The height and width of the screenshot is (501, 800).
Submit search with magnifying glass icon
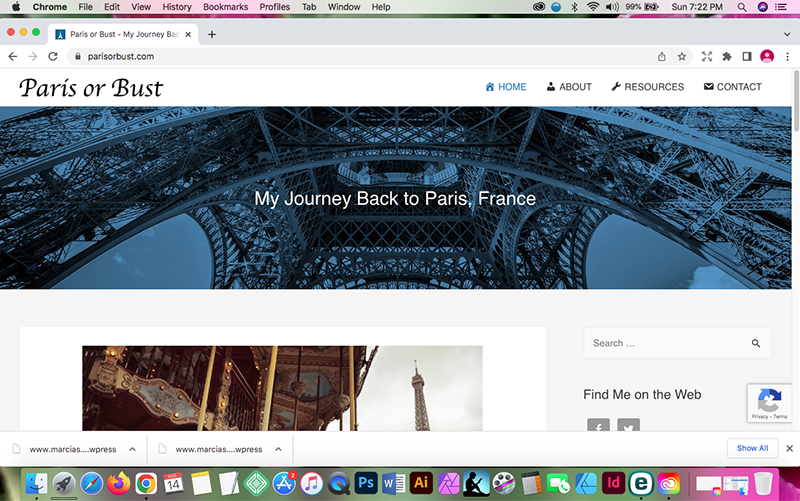[x=756, y=343]
